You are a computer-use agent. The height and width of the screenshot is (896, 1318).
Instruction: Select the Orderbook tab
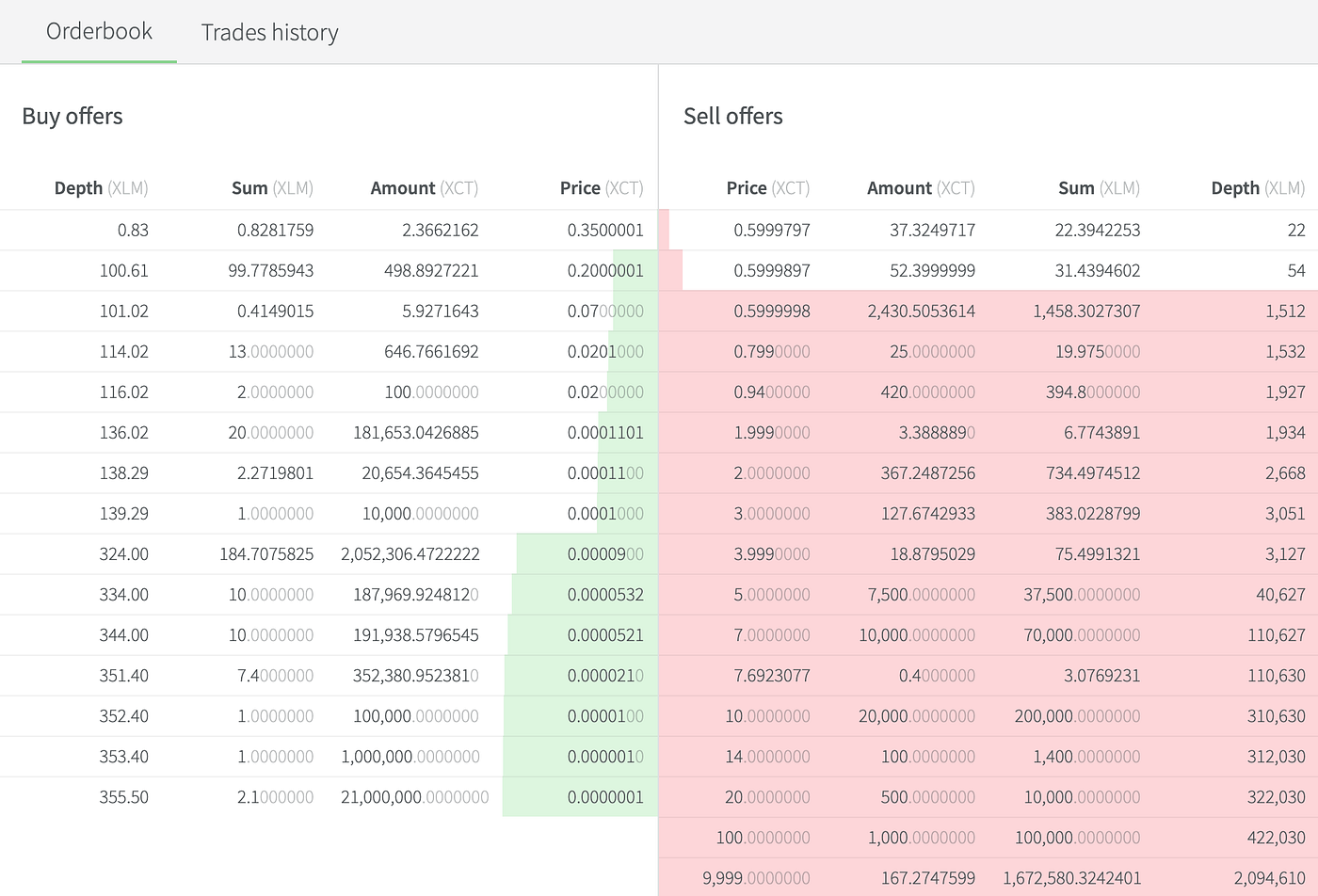(99, 31)
